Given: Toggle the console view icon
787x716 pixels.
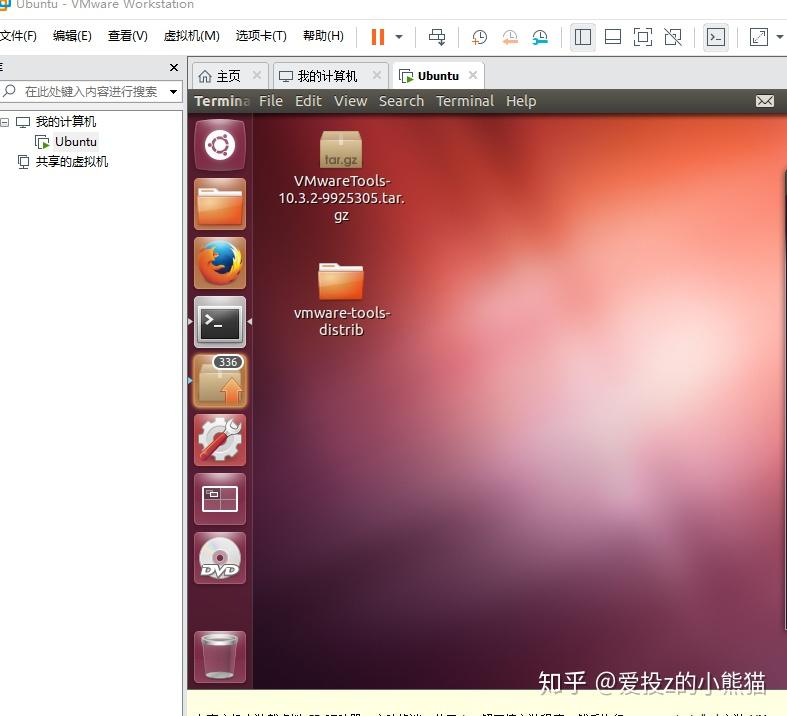Looking at the screenshot, I should tap(716, 37).
